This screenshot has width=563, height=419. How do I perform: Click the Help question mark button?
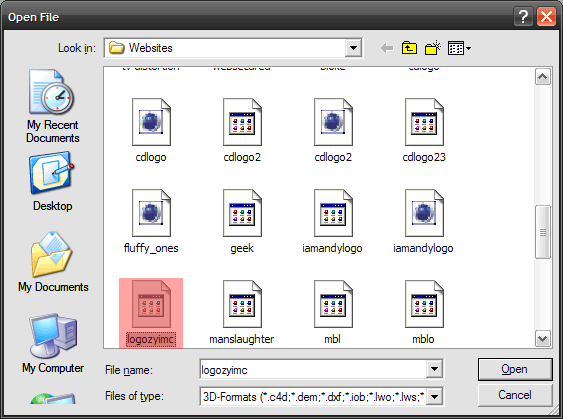point(524,17)
